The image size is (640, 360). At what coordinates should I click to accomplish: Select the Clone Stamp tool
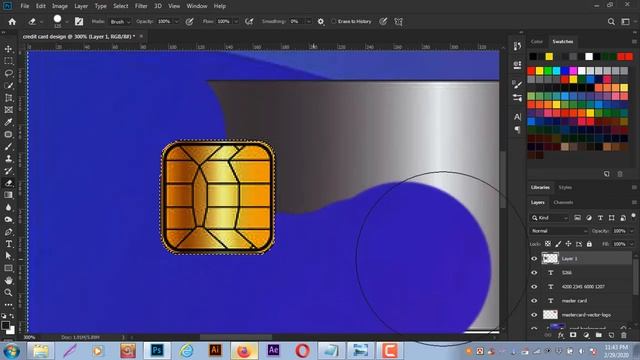8,159
